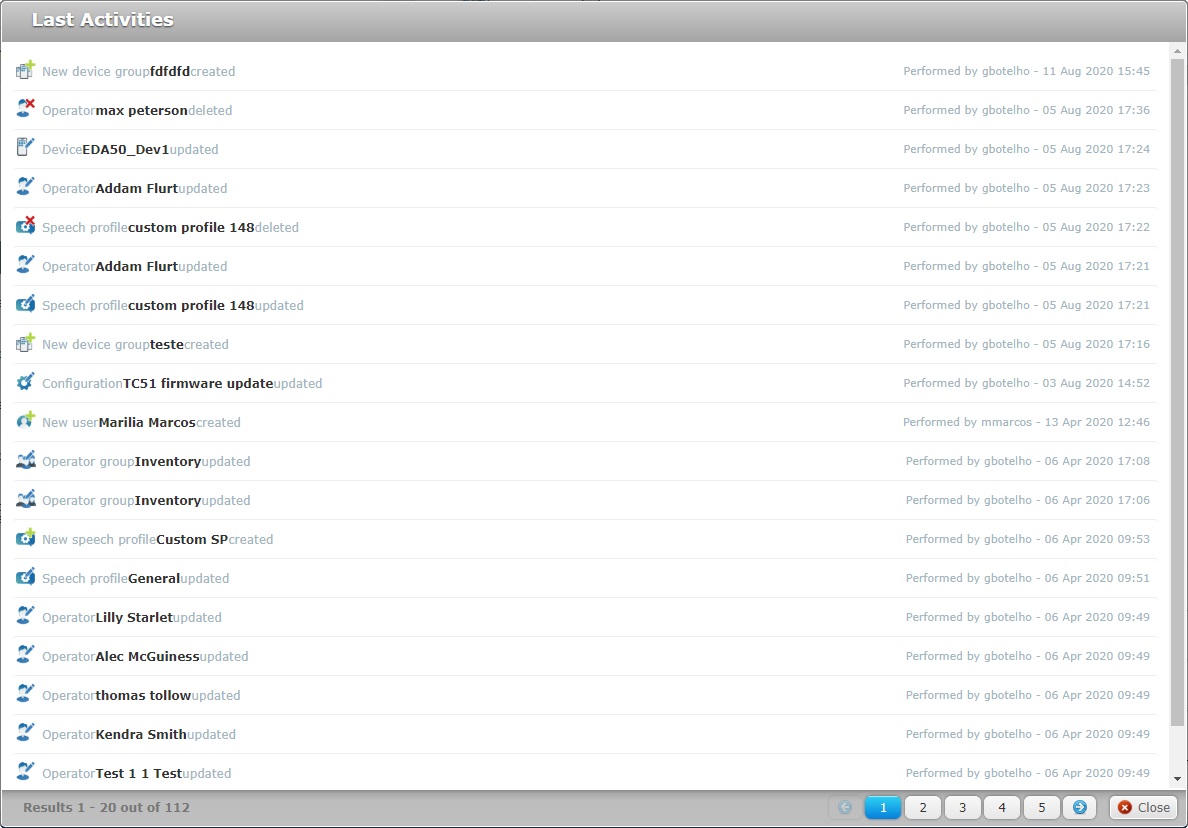The width and height of the screenshot is (1188, 828).
Task: Click the configuration gear icon for TC51 firmware update
Action: (26, 383)
